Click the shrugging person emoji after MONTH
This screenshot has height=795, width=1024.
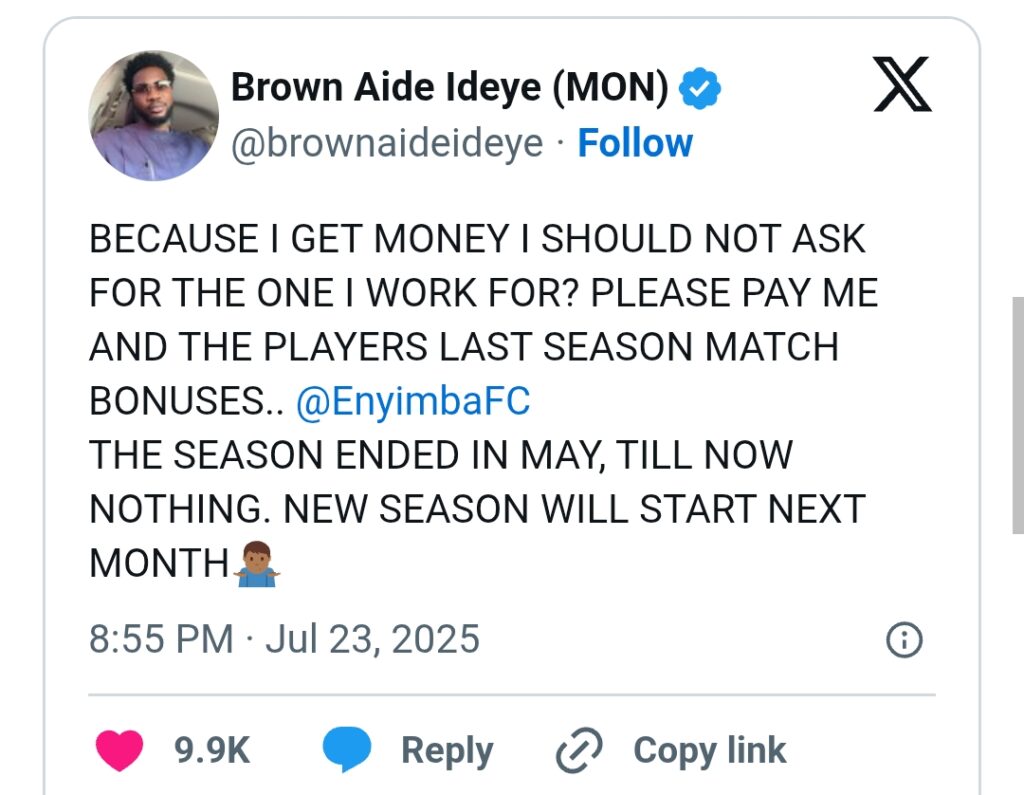click(x=258, y=564)
